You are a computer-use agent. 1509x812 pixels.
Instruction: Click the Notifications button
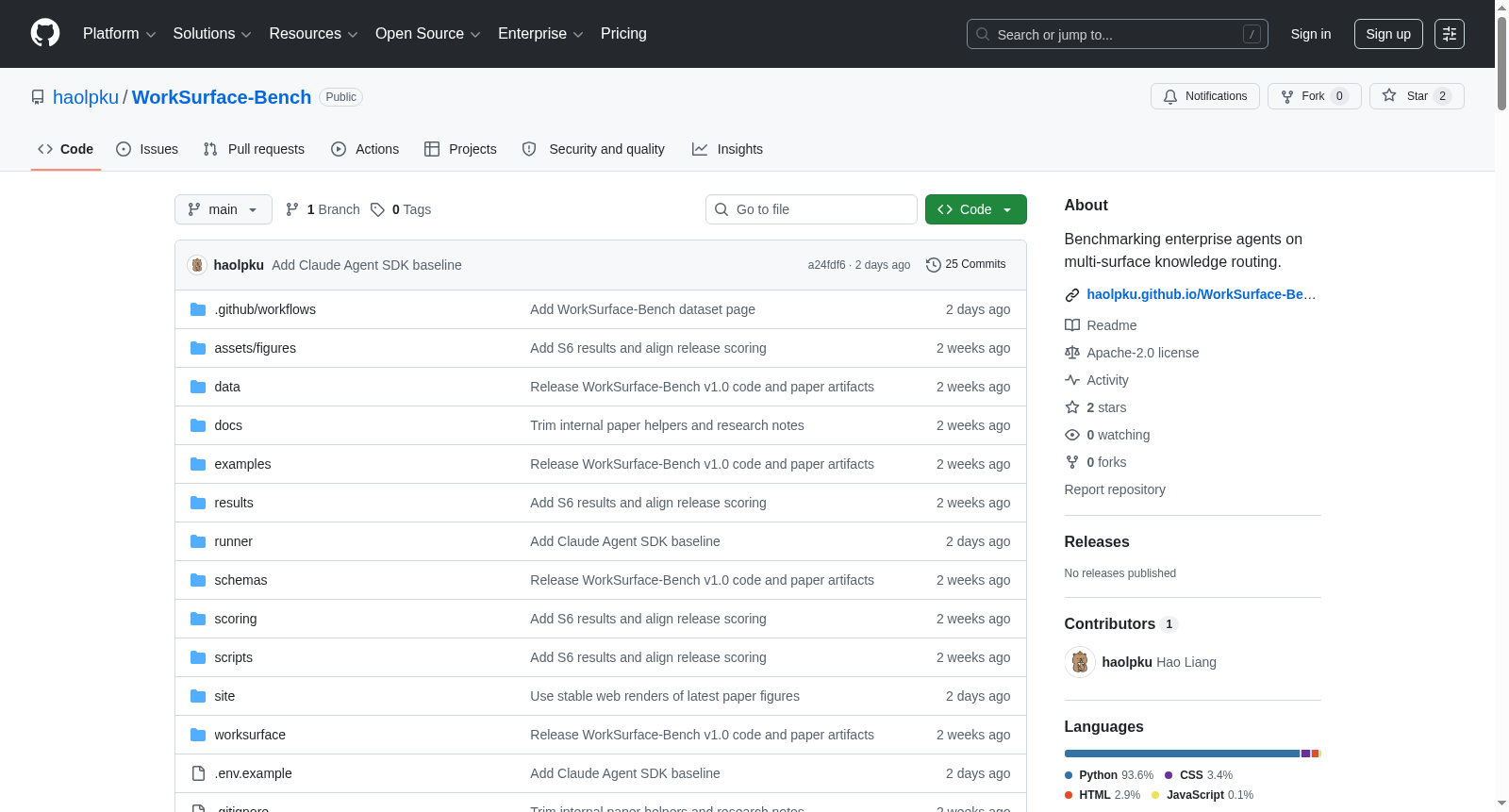pos(1205,96)
